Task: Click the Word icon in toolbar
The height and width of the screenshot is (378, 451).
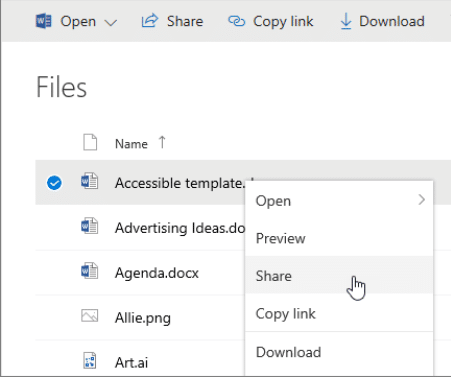Action: [x=44, y=21]
